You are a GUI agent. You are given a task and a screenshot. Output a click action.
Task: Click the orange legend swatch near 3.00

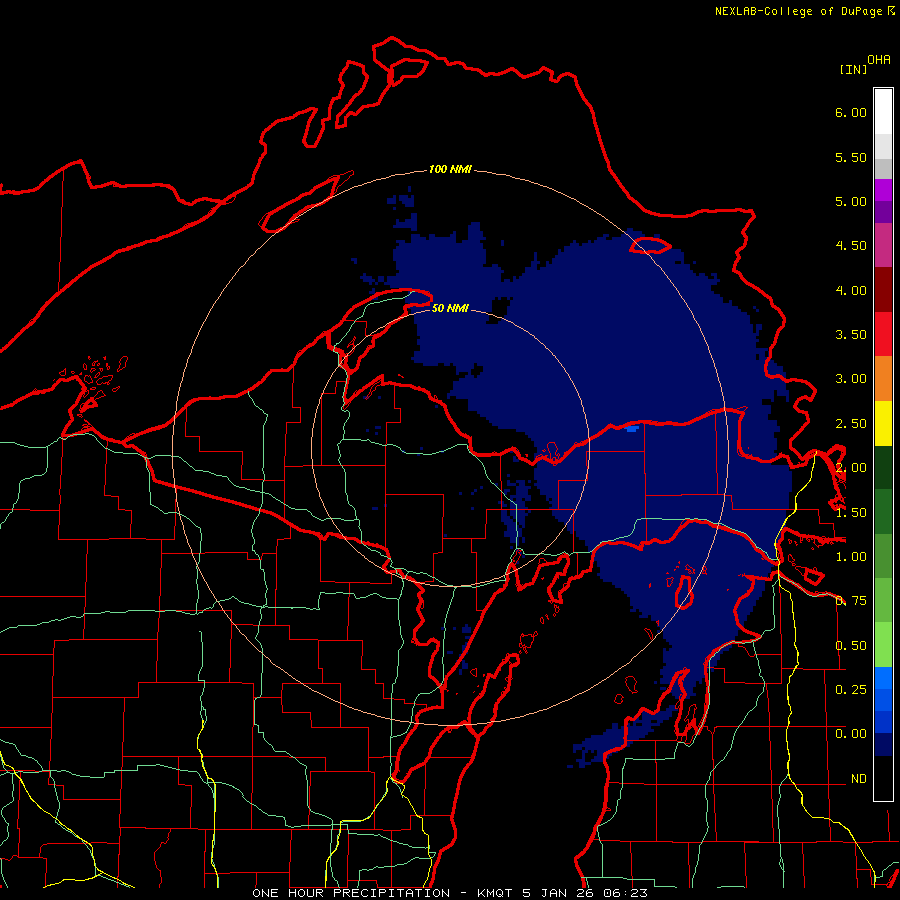click(x=883, y=378)
